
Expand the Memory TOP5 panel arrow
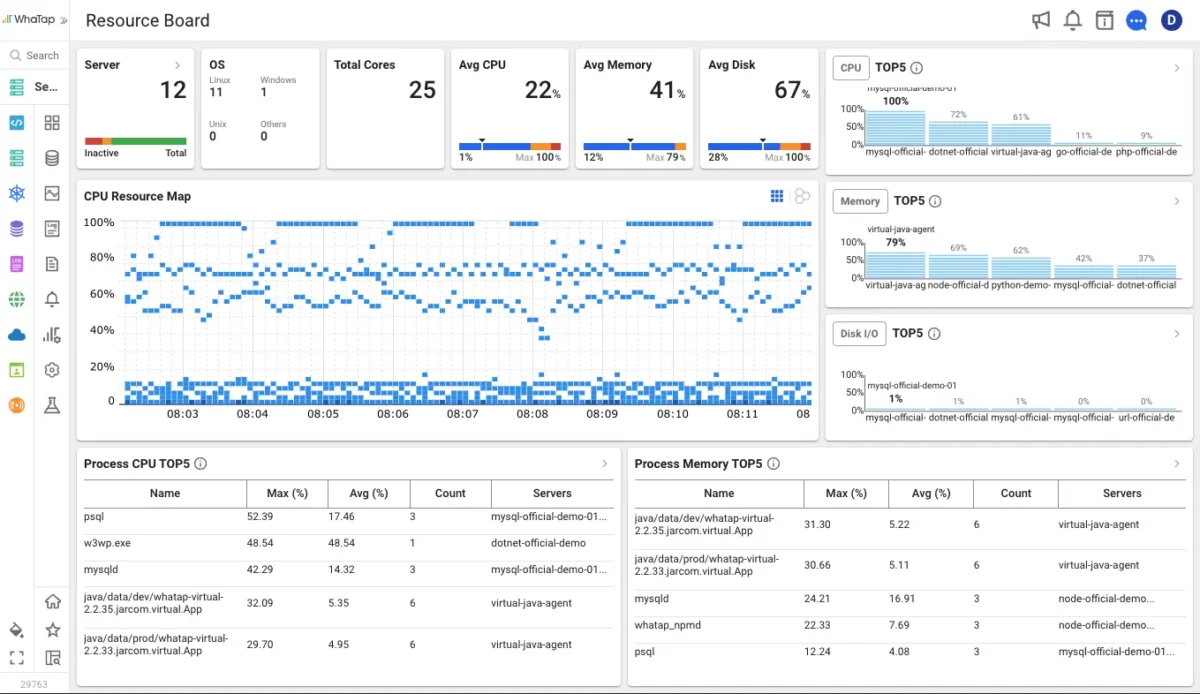pyautogui.click(x=1176, y=201)
